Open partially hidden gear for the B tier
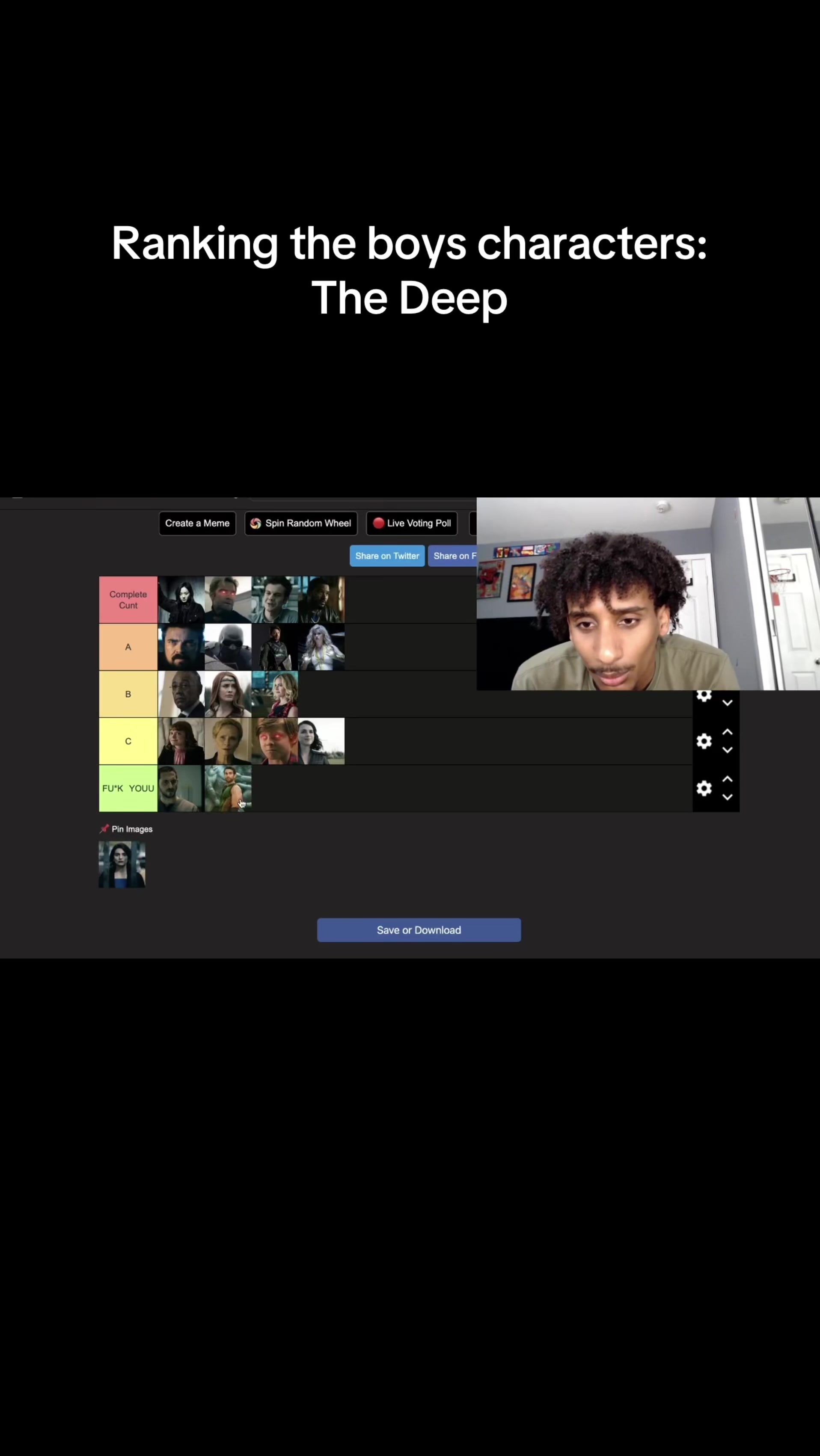The width and height of the screenshot is (820, 1456). point(704,696)
